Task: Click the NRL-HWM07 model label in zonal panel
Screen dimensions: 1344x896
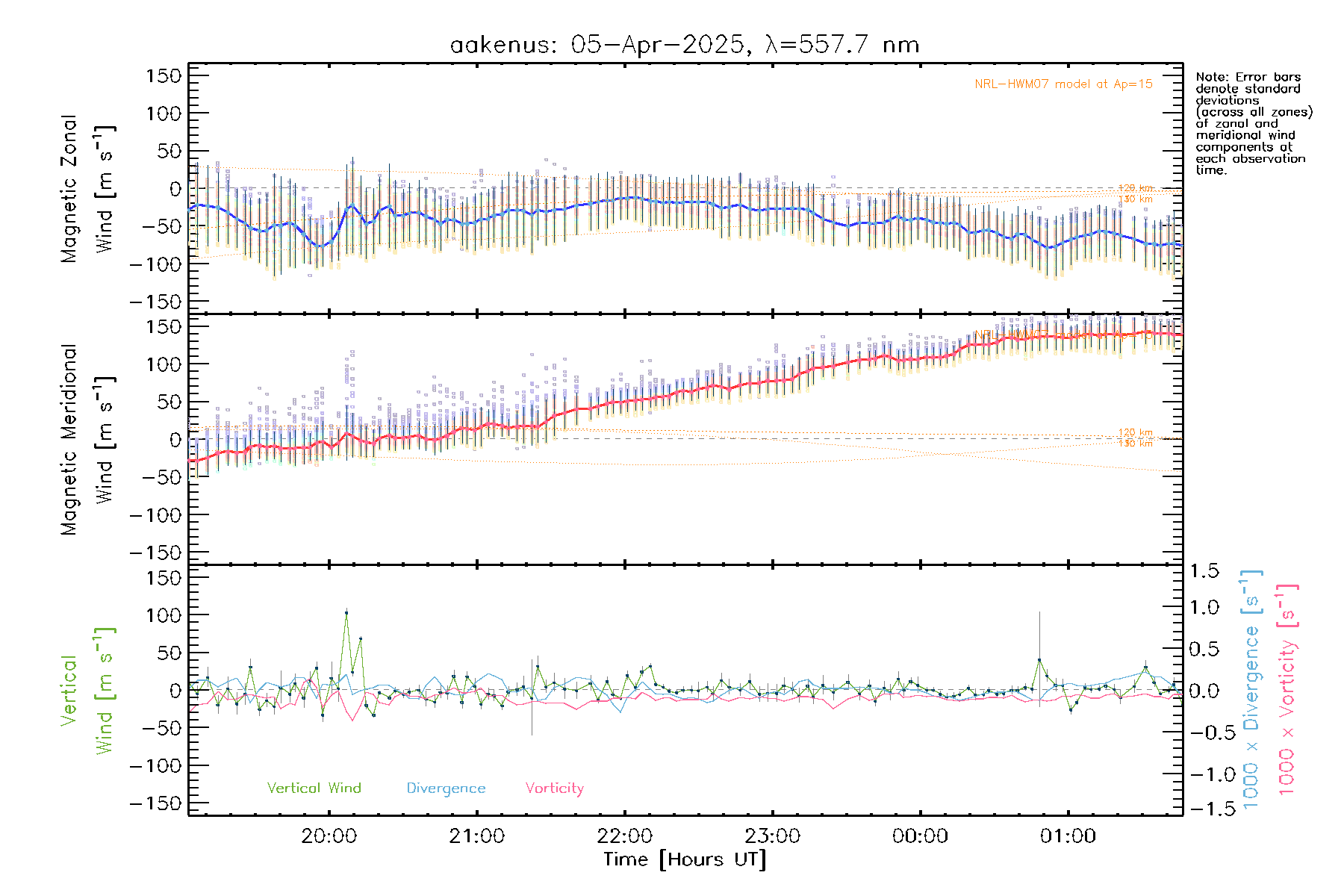Action: (x=1063, y=84)
